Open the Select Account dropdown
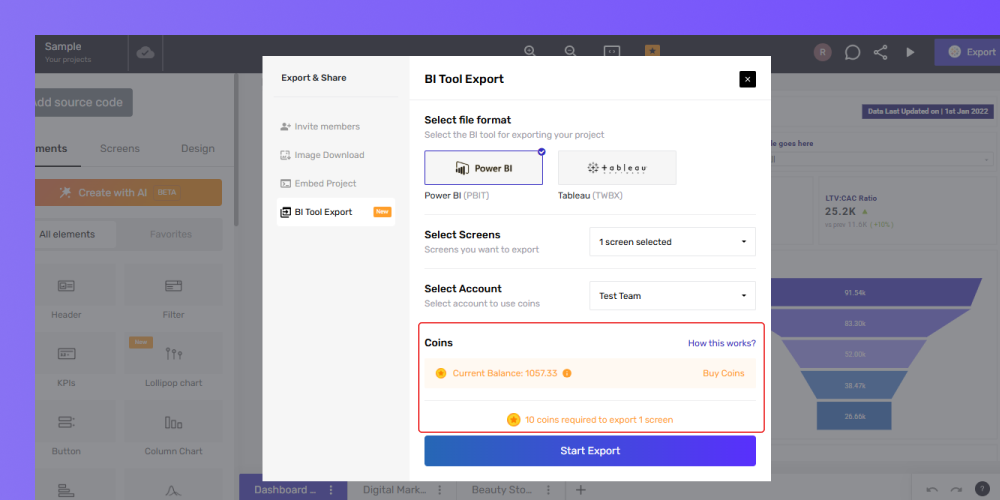The image size is (1000, 500). pyautogui.click(x=672, y=296)
